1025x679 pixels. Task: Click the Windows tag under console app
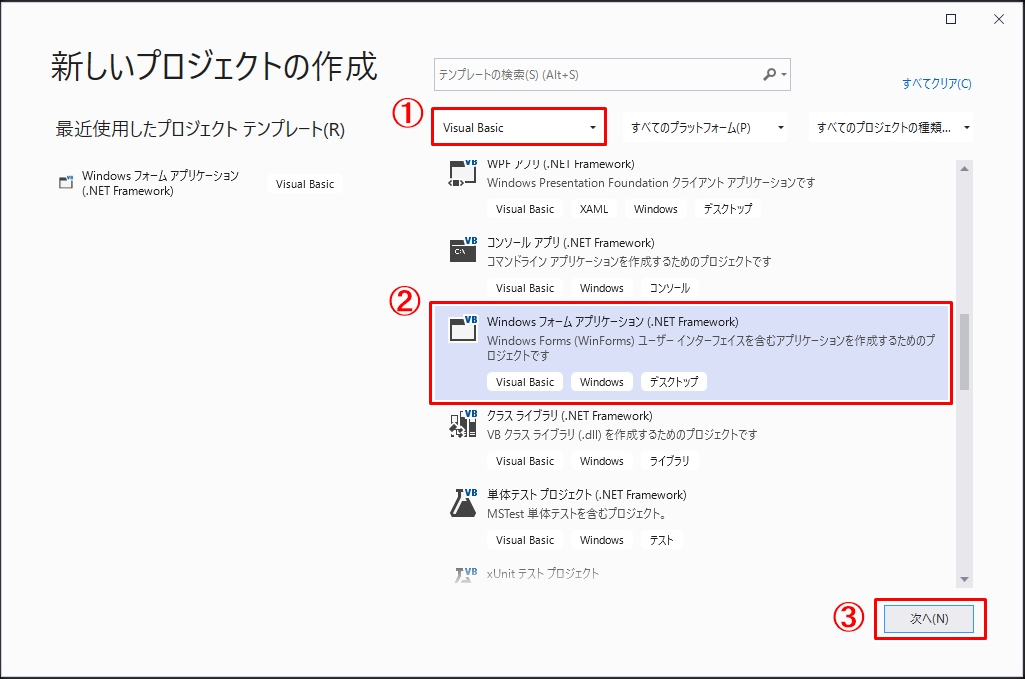tap(601, 288)
